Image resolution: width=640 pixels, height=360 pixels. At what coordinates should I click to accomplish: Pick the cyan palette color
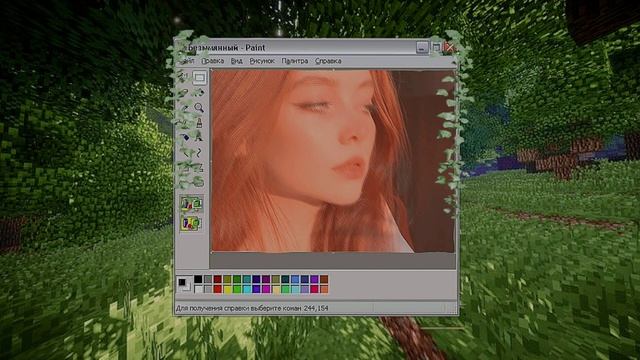tap(247, 289)
